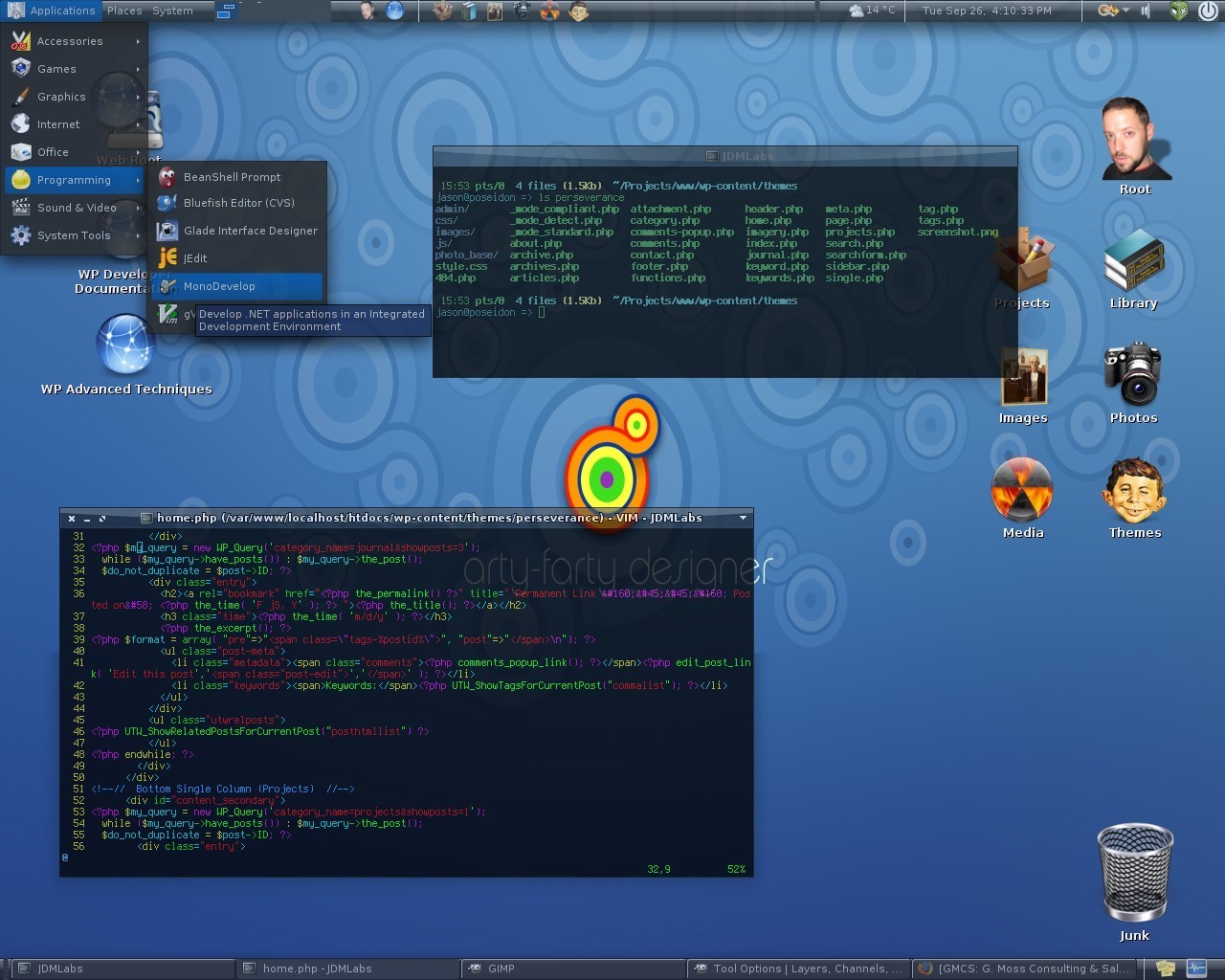Click the JDMLabs terminal title bar
This screenshot has width=1225, height=980.
725,156
